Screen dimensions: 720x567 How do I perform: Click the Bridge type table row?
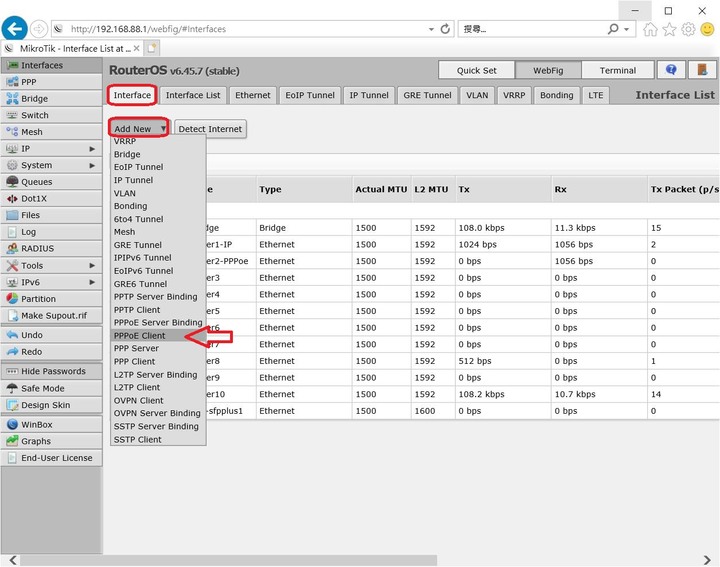(x=463, y=228)
